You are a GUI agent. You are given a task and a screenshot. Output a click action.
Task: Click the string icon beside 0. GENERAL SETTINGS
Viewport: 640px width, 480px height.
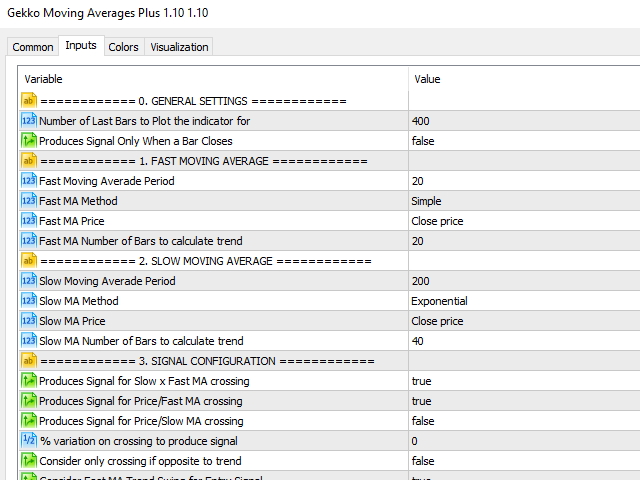pos(28,101)
